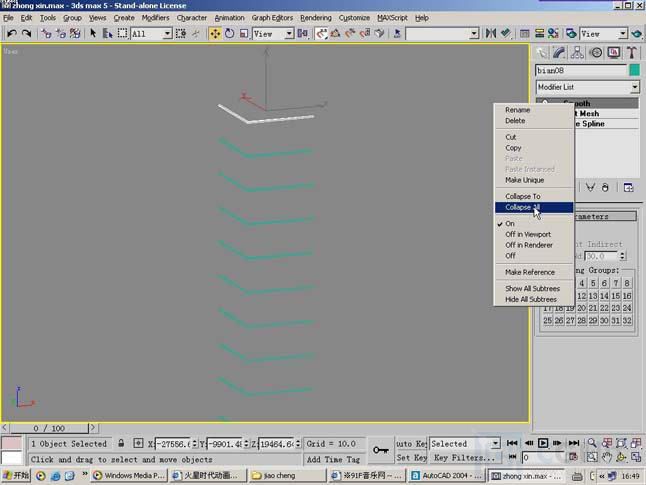Click the Quick Render teapot icon
Screen dimensions: 646x485
click(637, 33)
